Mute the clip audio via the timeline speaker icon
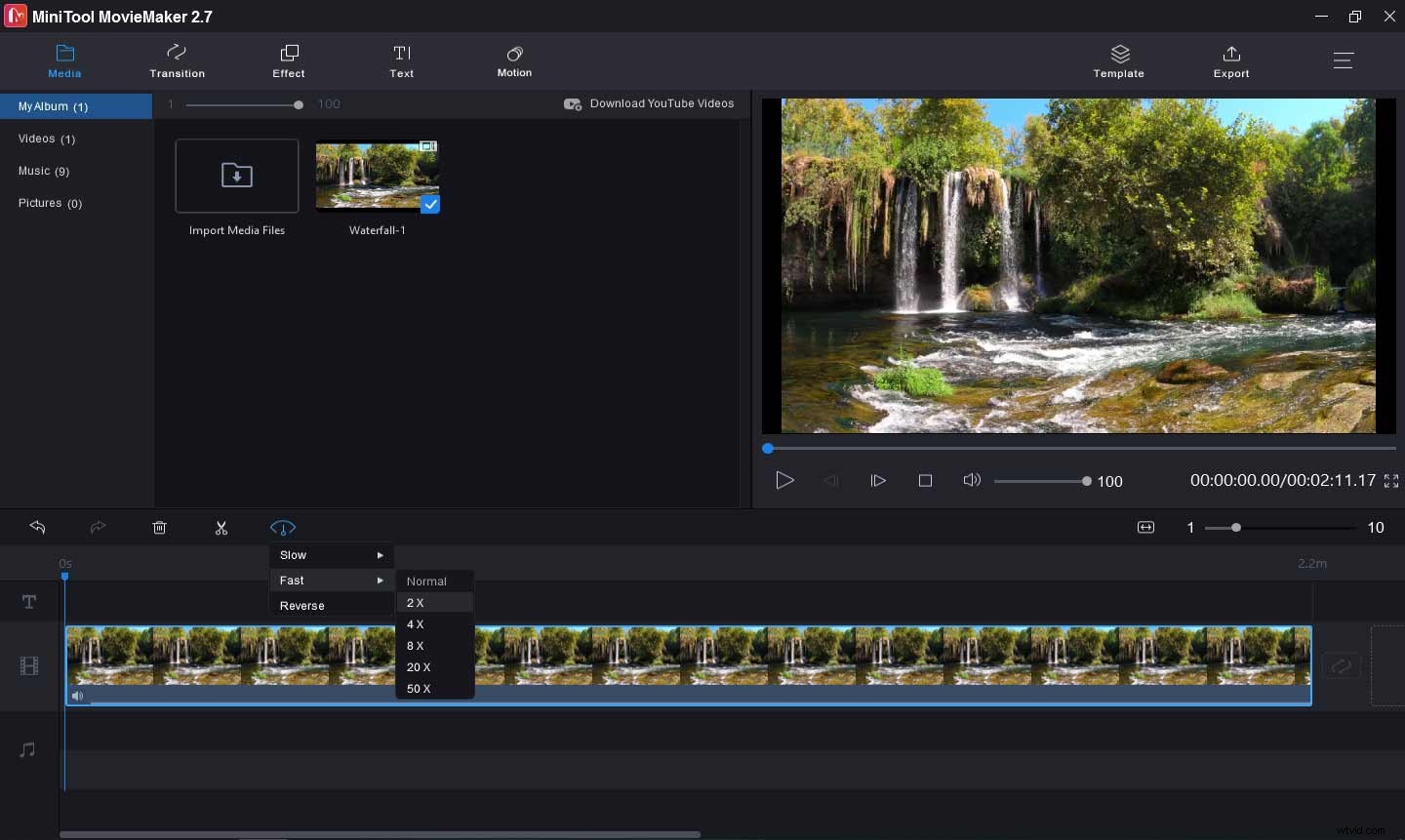 (78, 697)
